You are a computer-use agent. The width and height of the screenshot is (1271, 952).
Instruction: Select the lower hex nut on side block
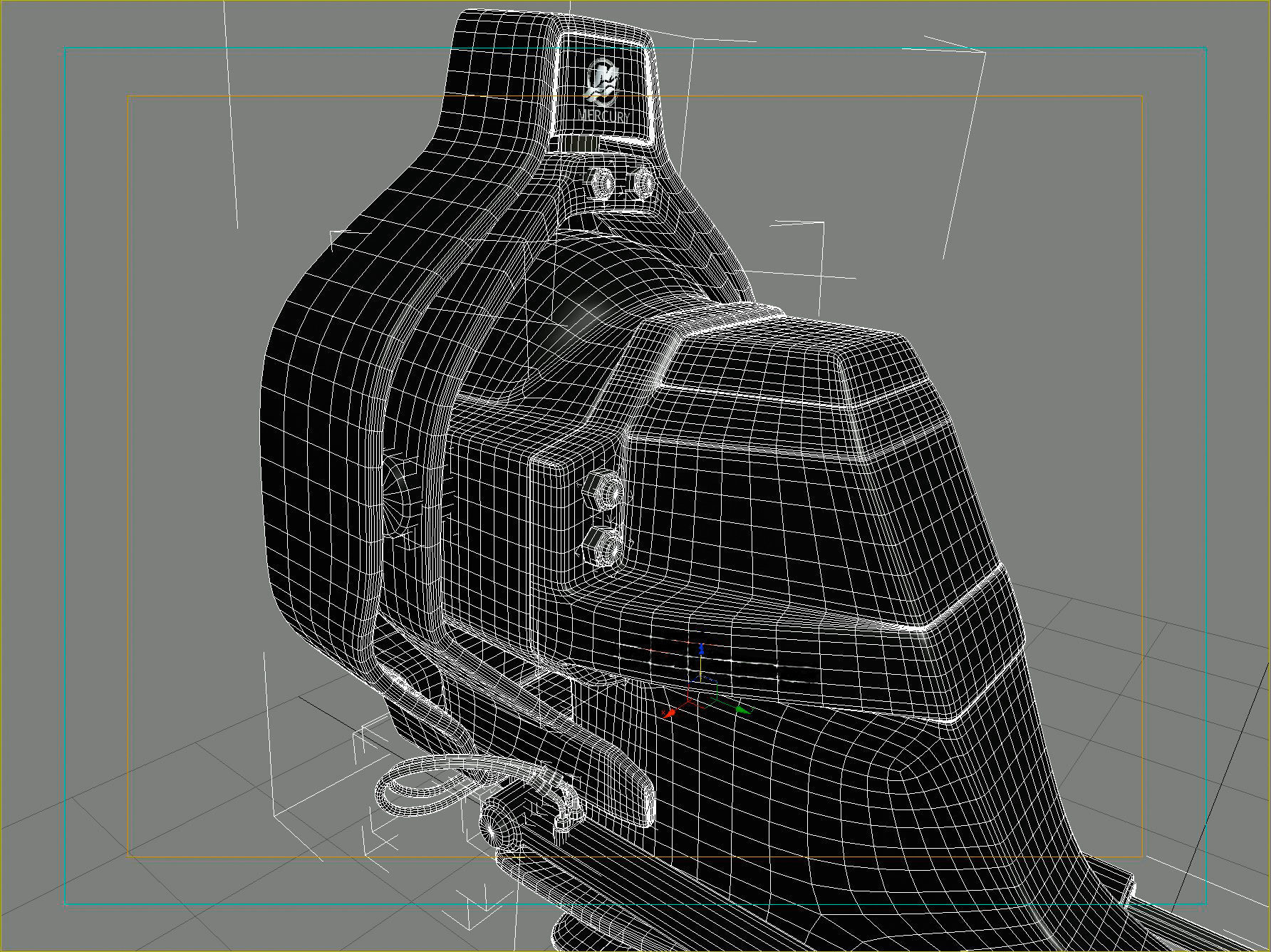602,548
